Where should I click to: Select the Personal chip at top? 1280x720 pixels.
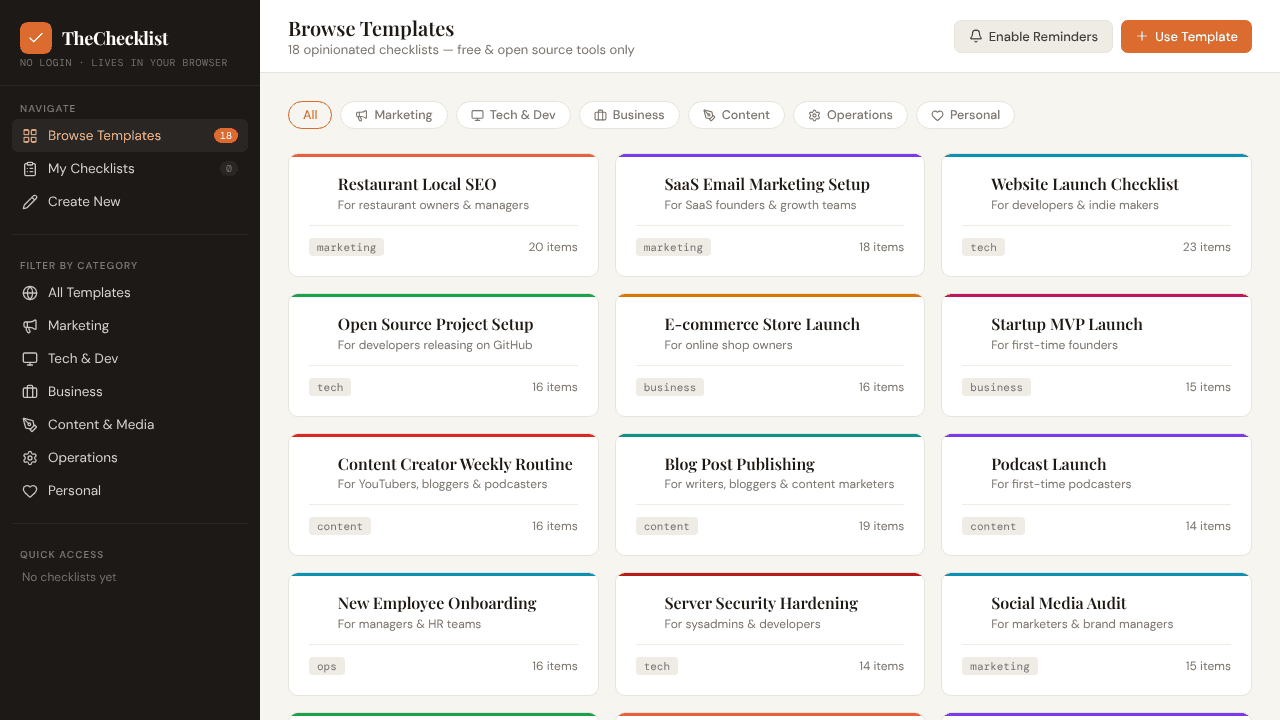pos(965,115)
